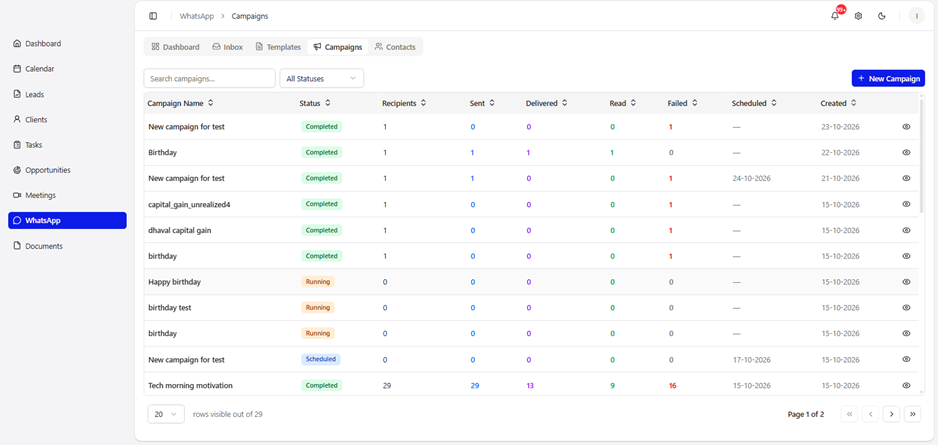Click the Happy birthday campaign name
The height and width of the screenshot is (445, 938).
[x=174, y=282]
